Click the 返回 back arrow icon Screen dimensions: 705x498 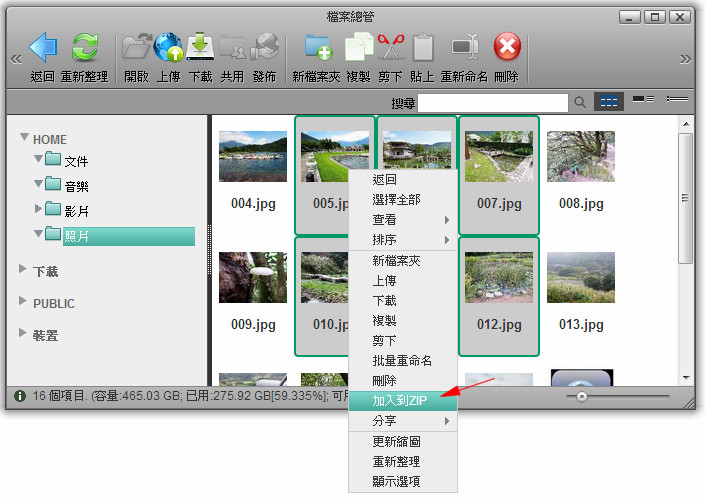coord(43,48)
